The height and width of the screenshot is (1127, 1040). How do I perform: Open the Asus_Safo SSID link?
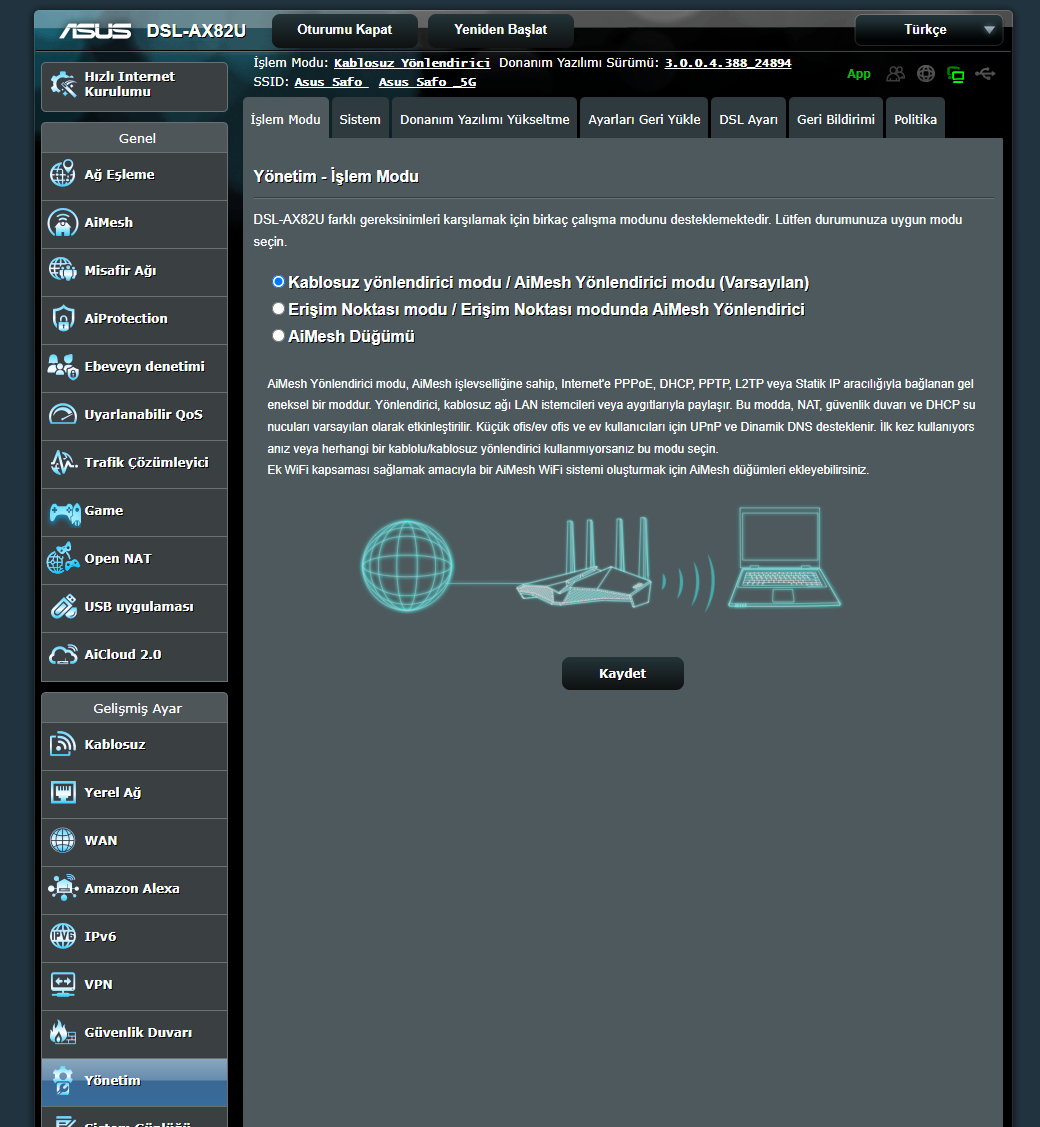(x=331, y=82)
